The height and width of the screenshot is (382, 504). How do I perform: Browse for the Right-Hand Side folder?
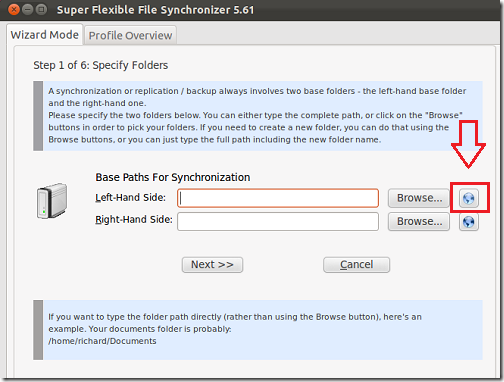(x=419, y=222)
